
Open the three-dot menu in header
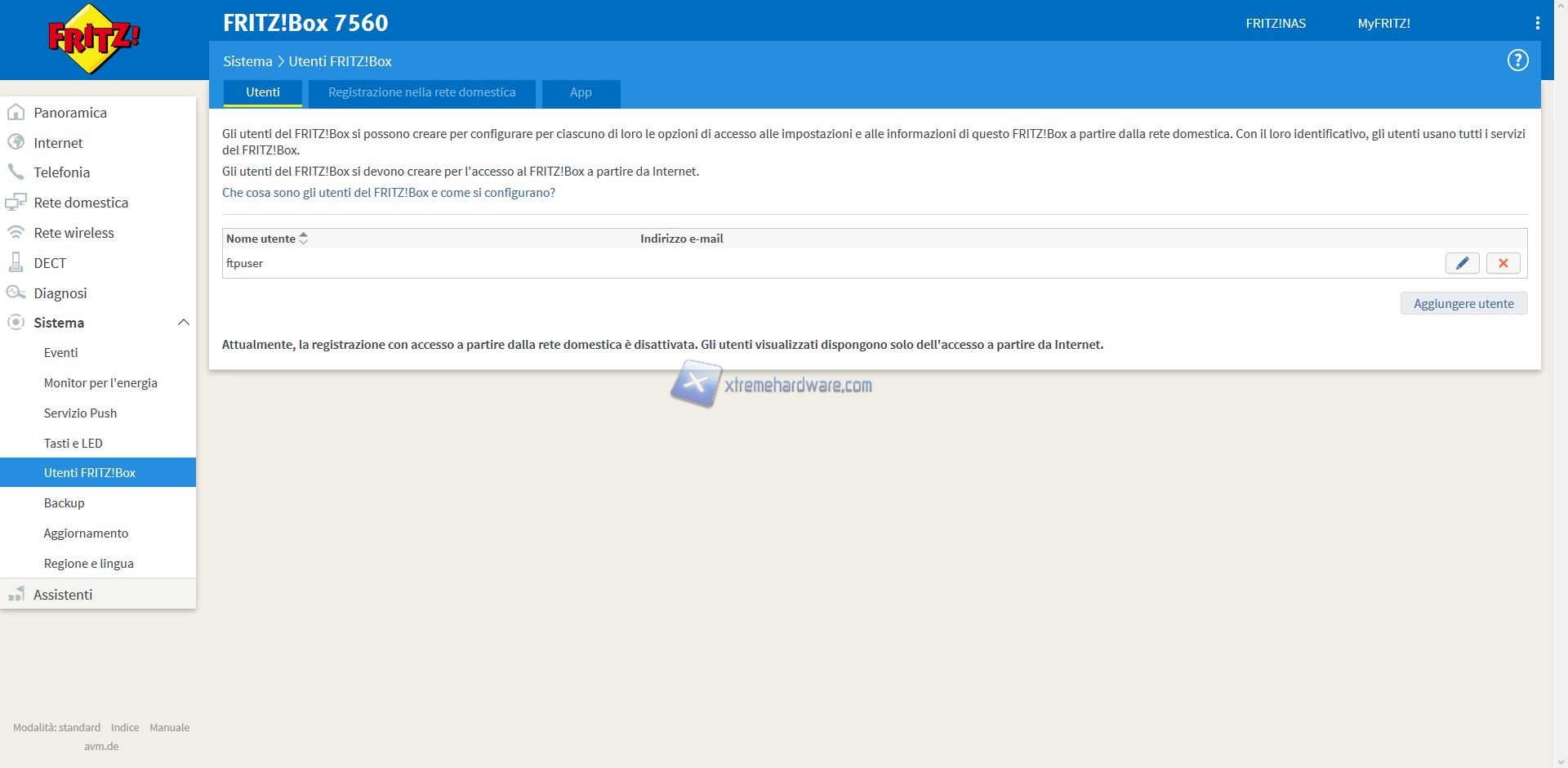click(1537, 24)
